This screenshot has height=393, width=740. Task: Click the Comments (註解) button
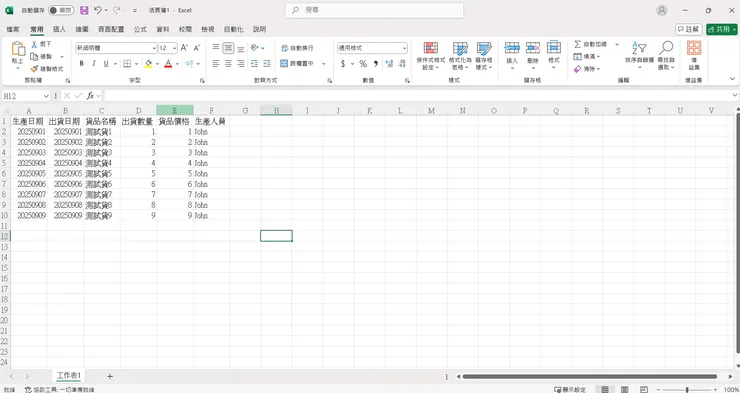pos(689,29)
